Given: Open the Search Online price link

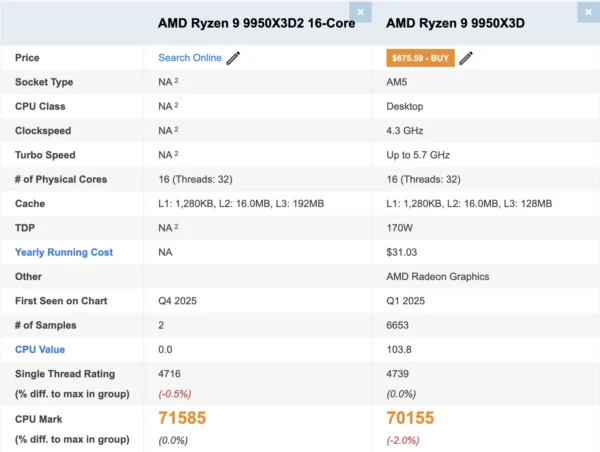Looking at the screenshot, I should 189,58.
